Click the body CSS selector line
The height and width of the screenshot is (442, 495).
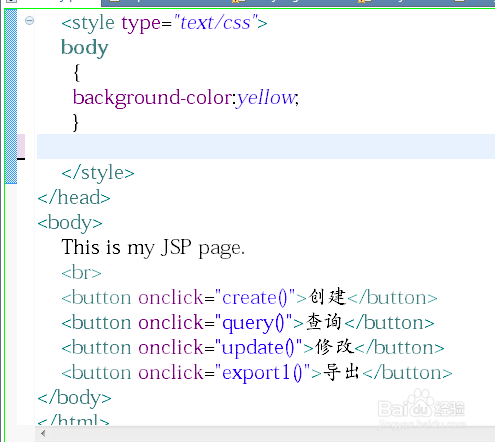click(85, 48)
